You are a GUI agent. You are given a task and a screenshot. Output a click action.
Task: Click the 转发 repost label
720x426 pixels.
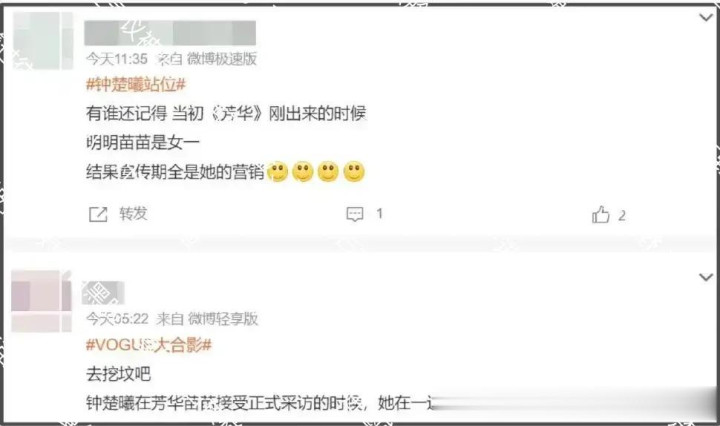click(133, 214)
